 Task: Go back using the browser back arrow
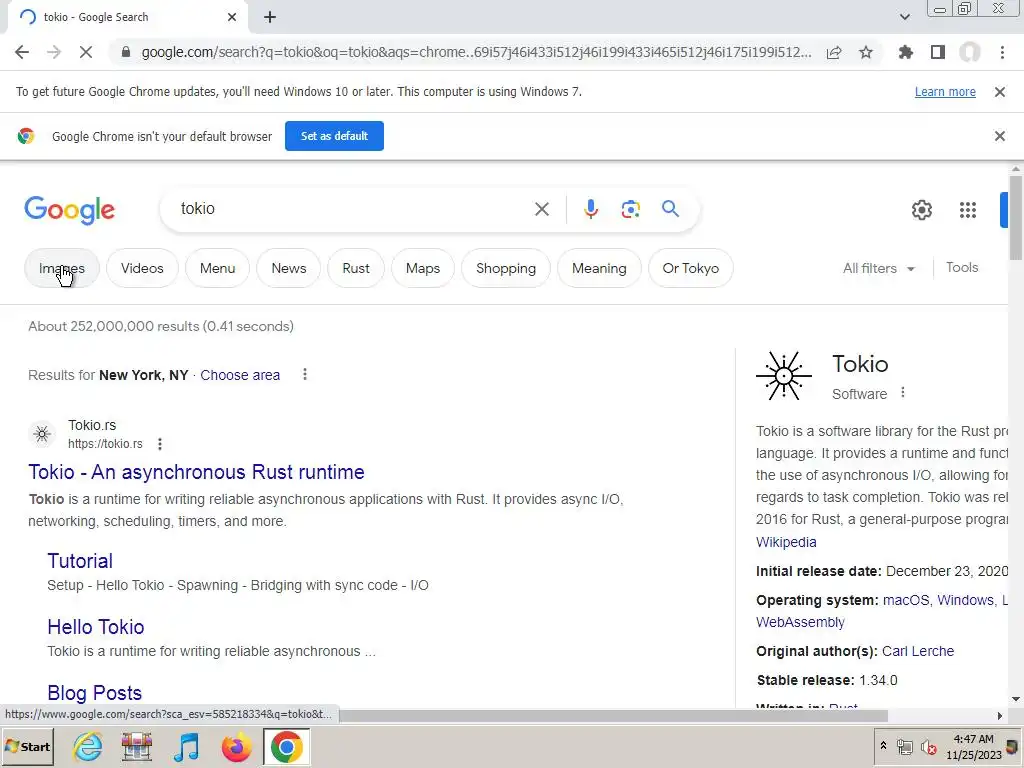pyautogui.click(x=22, y=52)
